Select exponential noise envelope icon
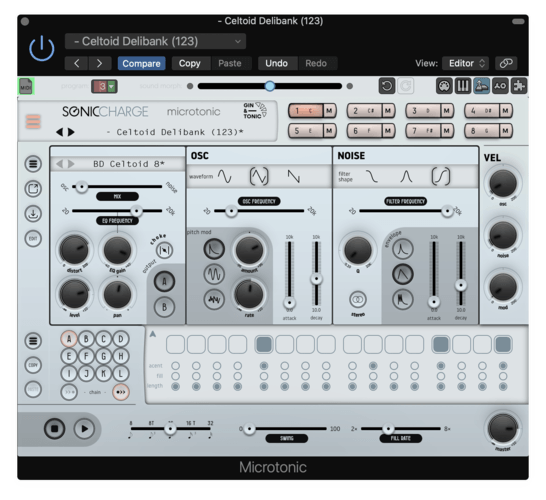Screen dimensions: 546x500 tap(403, 249)
